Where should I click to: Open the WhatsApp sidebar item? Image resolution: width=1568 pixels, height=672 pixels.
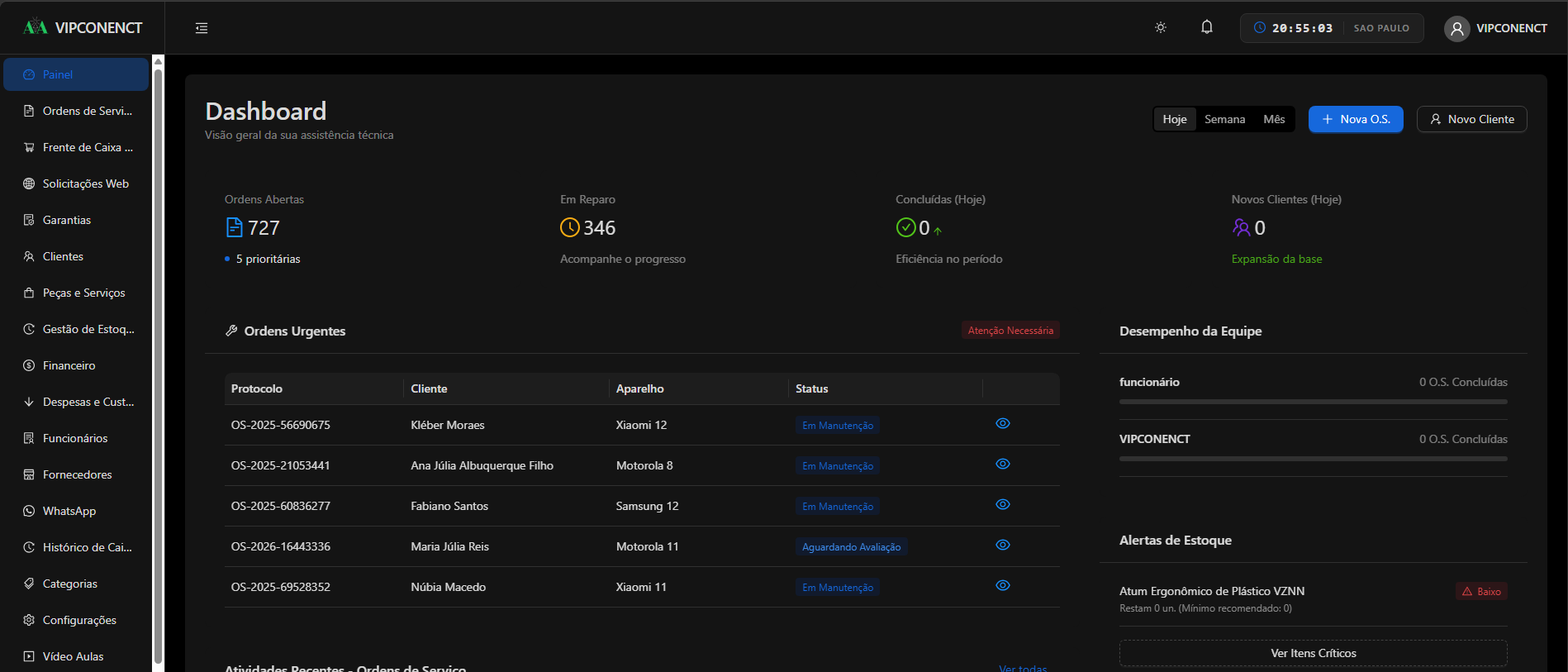(x=76, y=511)
